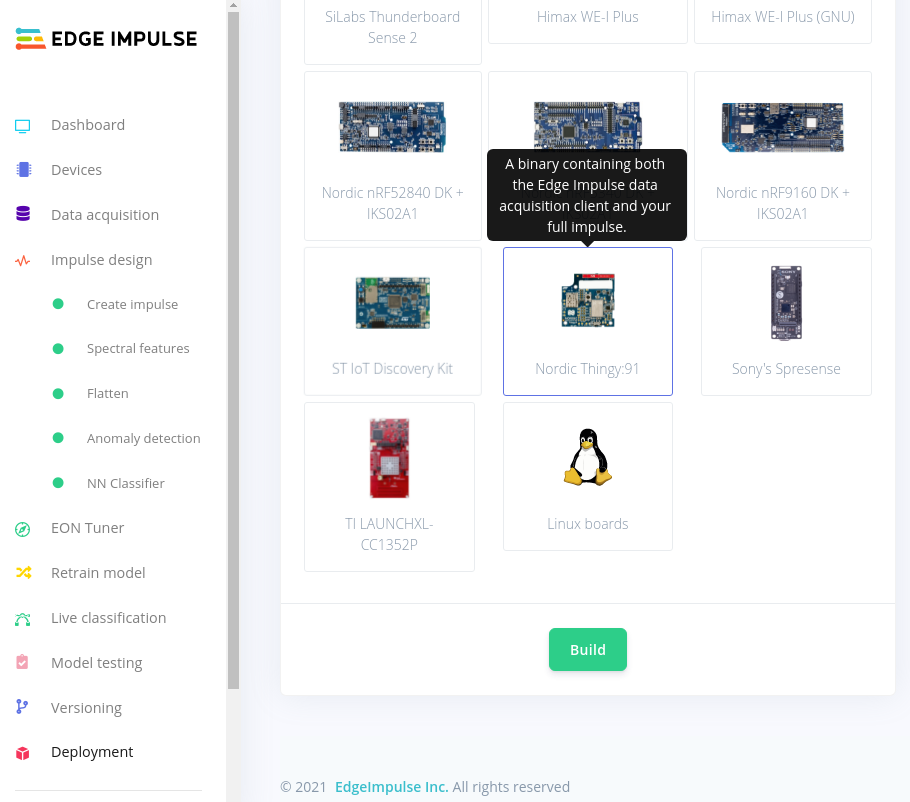The width and height of the screenshot is (910, 802).
Task: Click the 'Sony's Spresense' label
Action: click(x=786, y=369)
